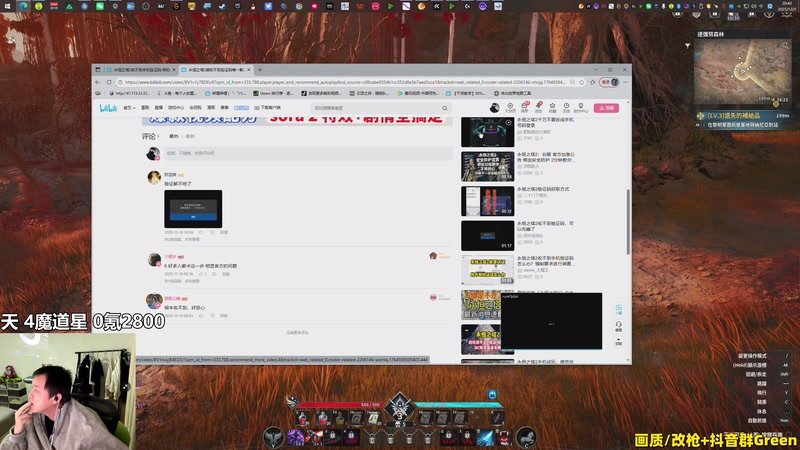Open recommended video thumbnail with 01:17 duration
The width and height of the screenshot is (800, 450).
point(488,236)
